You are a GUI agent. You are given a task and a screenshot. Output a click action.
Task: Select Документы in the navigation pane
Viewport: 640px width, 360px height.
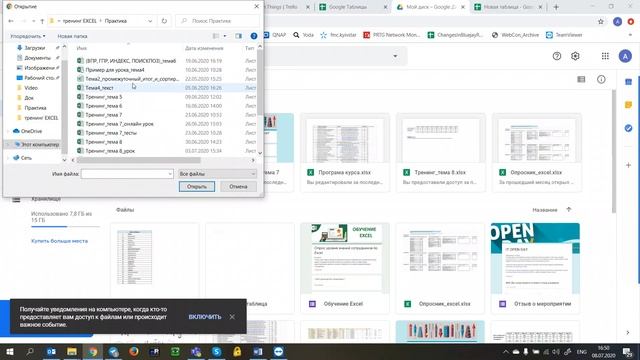click(x=37, y=58)
